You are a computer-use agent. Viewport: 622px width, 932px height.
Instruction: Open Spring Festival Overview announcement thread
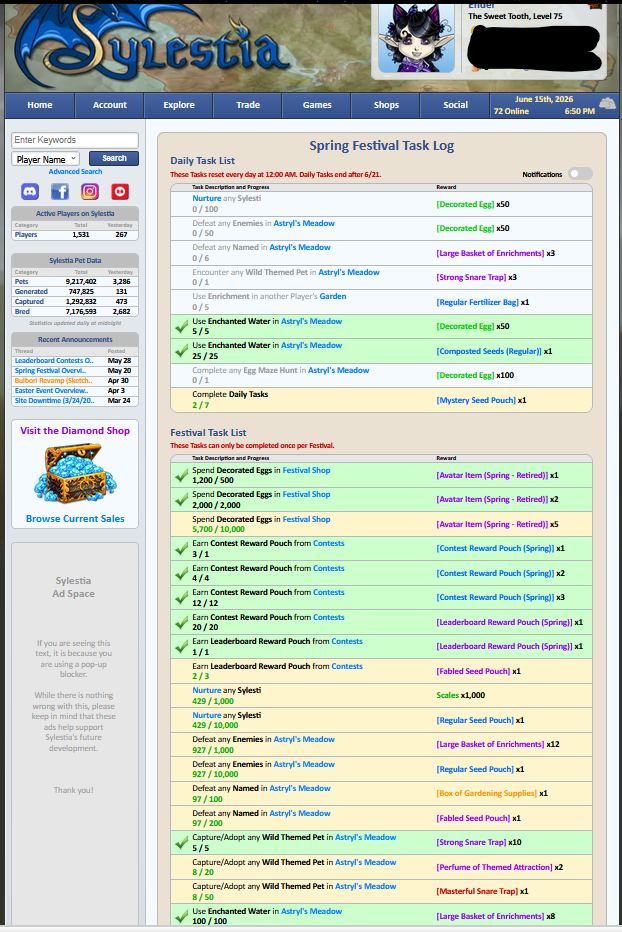[x=50, y=371]
